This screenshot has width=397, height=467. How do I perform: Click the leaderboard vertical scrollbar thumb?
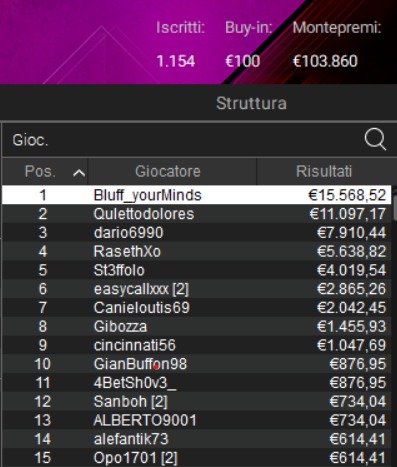395,207
